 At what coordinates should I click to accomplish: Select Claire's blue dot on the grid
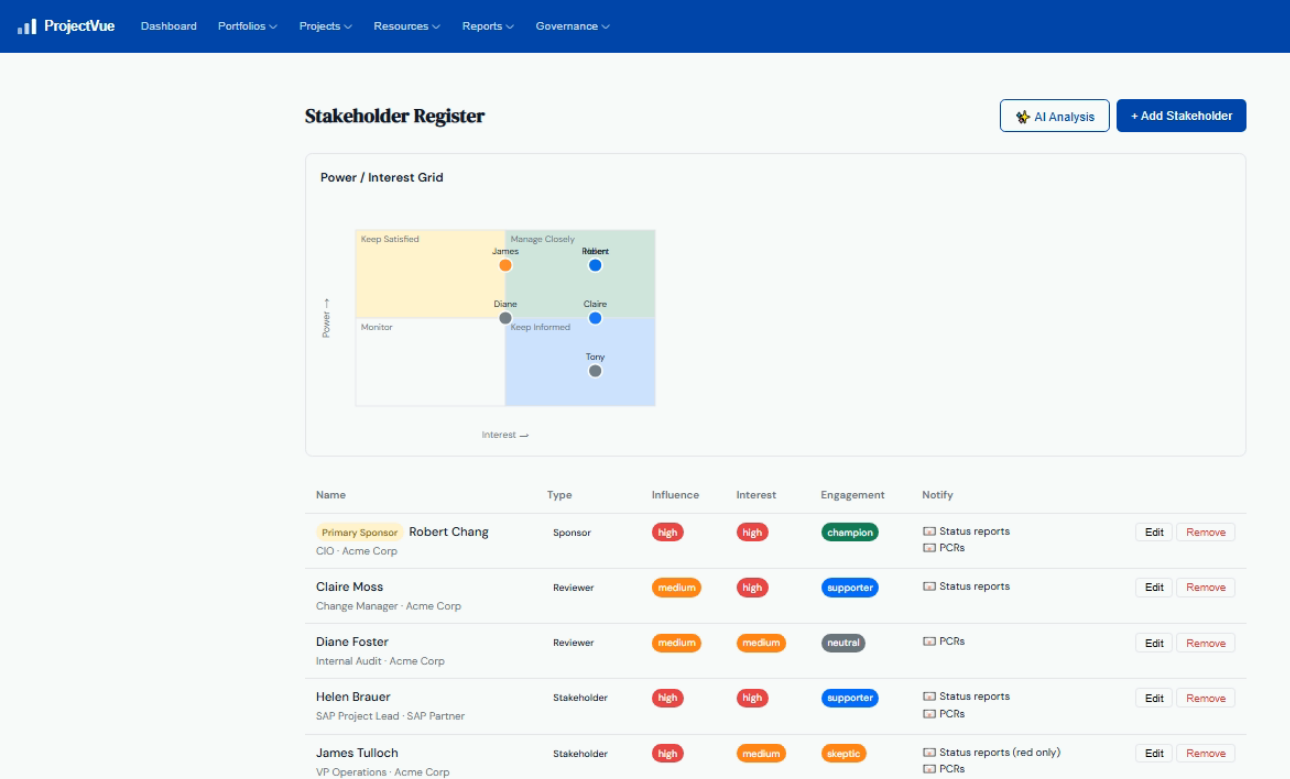click(x=595, y=318)
